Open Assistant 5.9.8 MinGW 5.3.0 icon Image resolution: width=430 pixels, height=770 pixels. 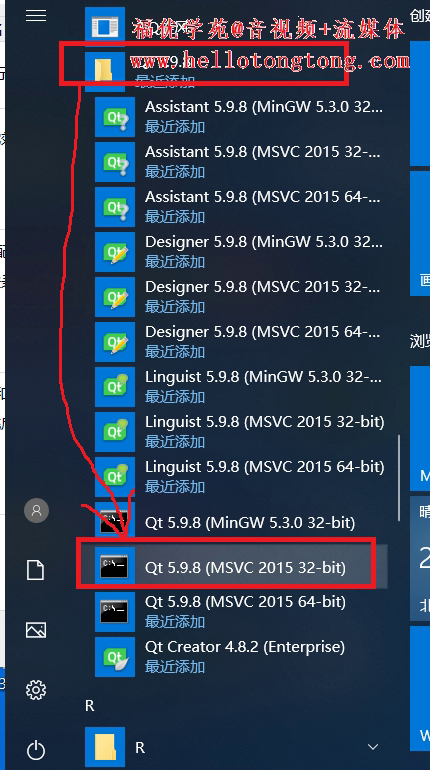[x=114, y=117]
